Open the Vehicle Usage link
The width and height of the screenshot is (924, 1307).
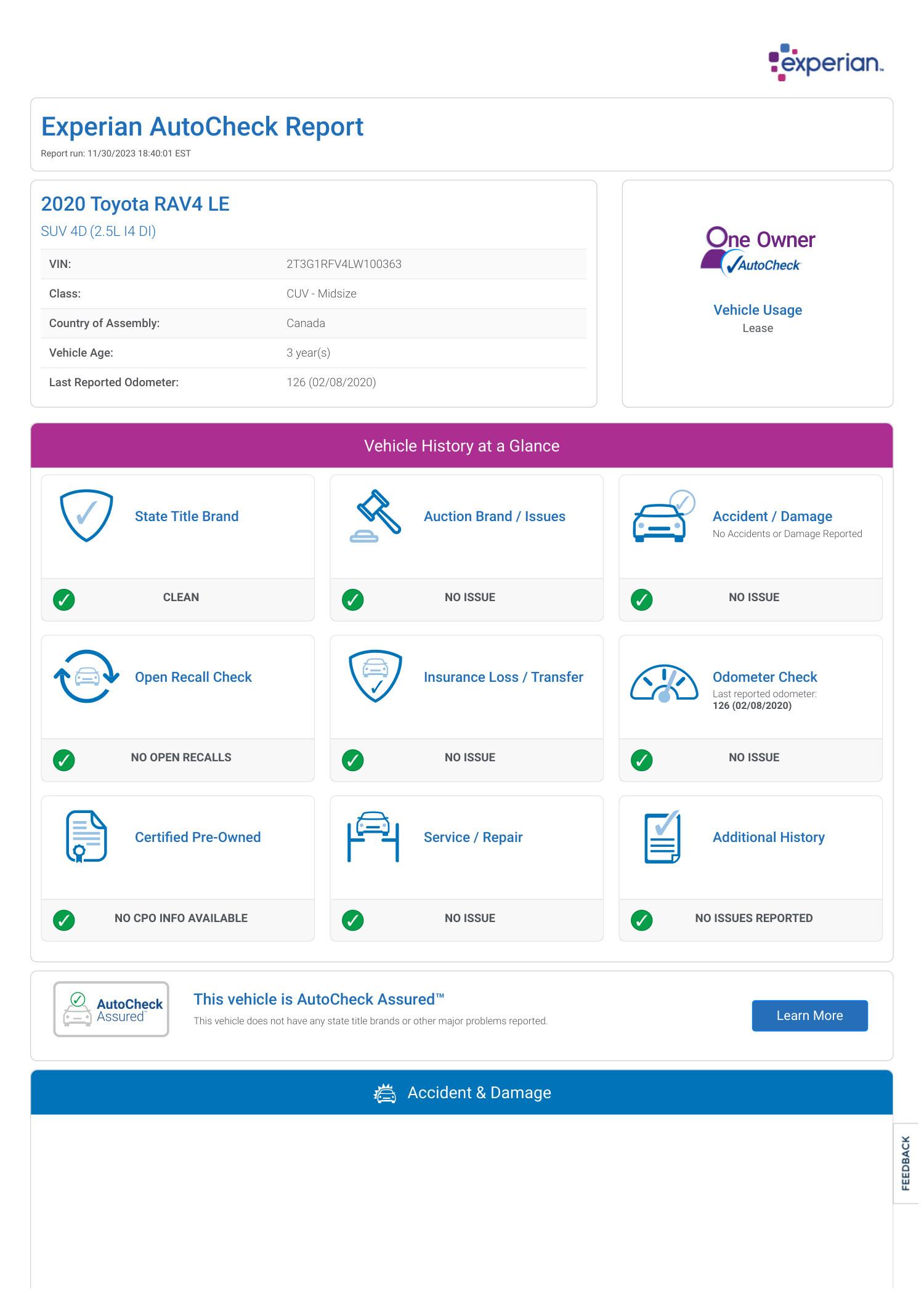pos(757,310)
